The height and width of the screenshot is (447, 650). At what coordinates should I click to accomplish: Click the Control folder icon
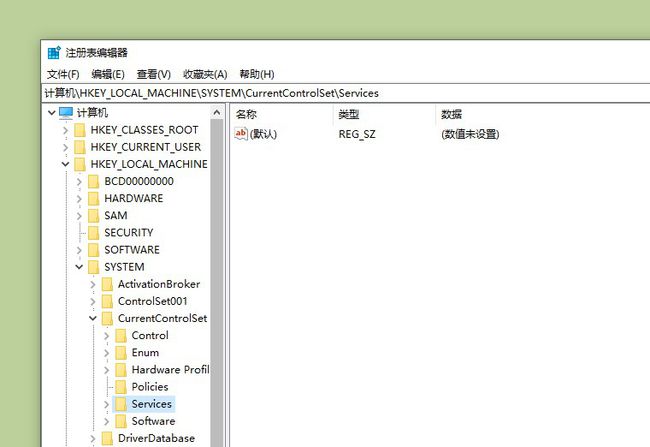click(x=121, y=335)
